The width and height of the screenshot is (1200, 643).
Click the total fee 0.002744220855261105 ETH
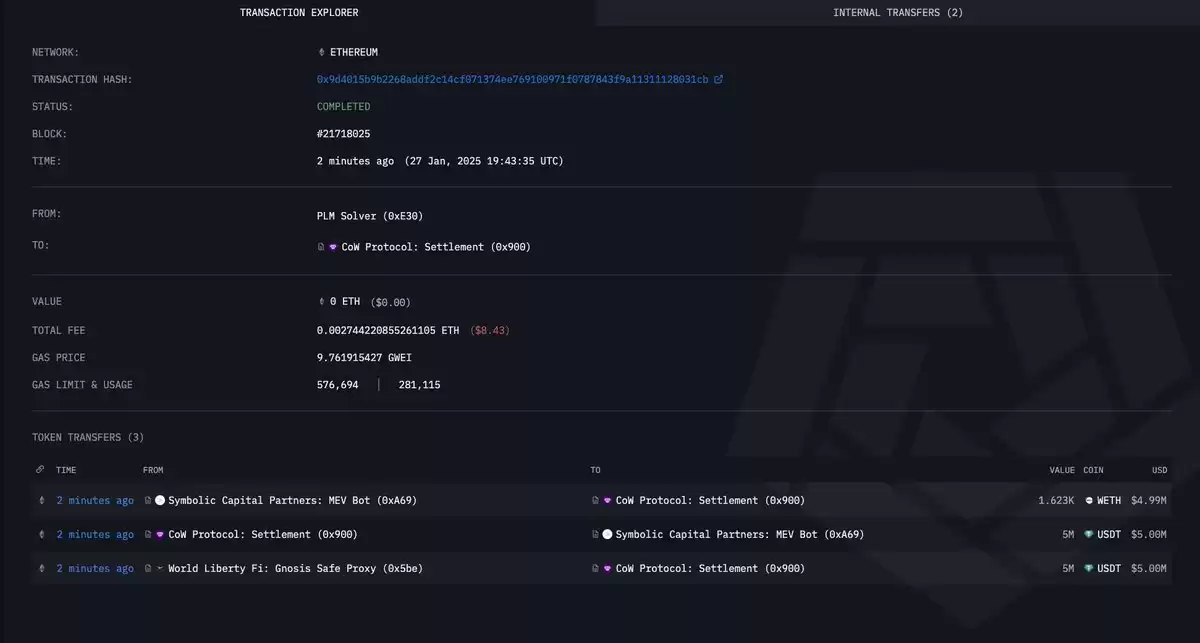[388, 330]
